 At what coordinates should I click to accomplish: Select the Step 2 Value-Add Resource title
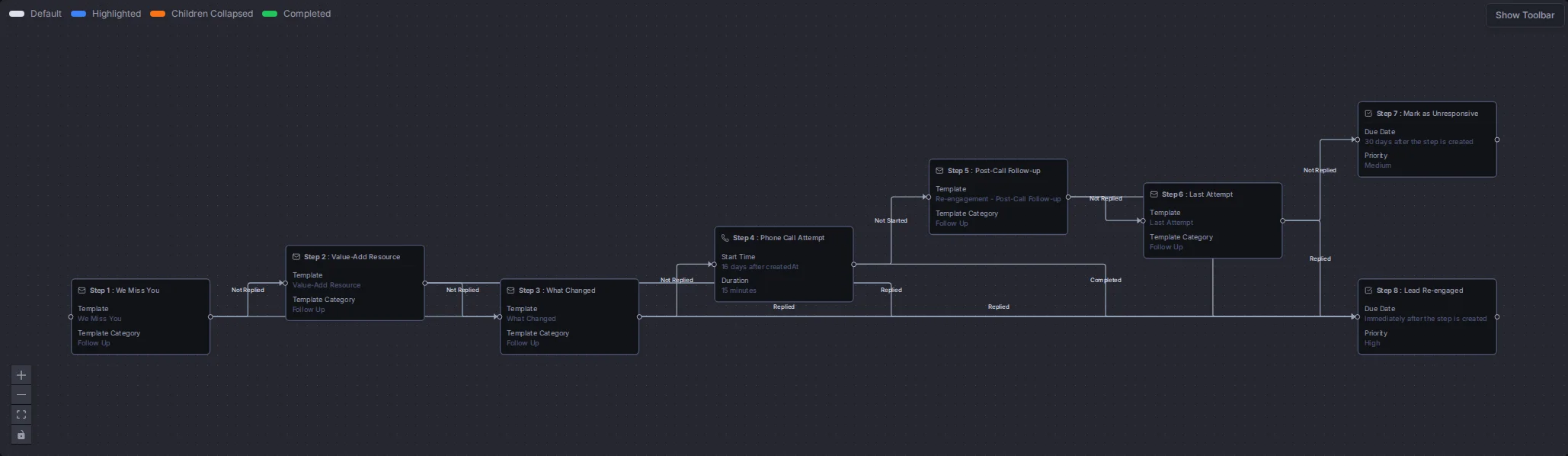tap(352, 257)
